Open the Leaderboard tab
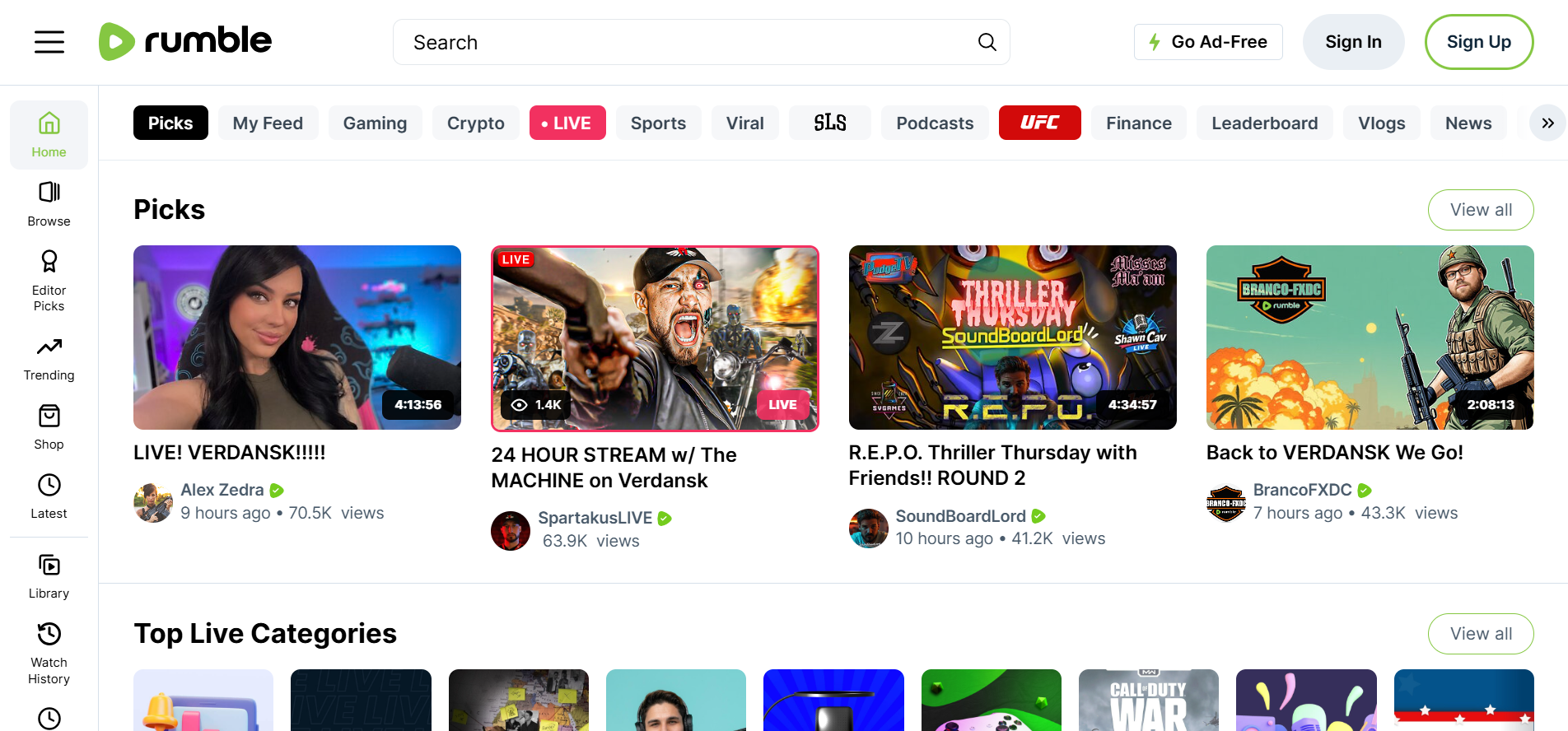The height and width of the screenshot is (731, 1568). tap(1264, 123)
